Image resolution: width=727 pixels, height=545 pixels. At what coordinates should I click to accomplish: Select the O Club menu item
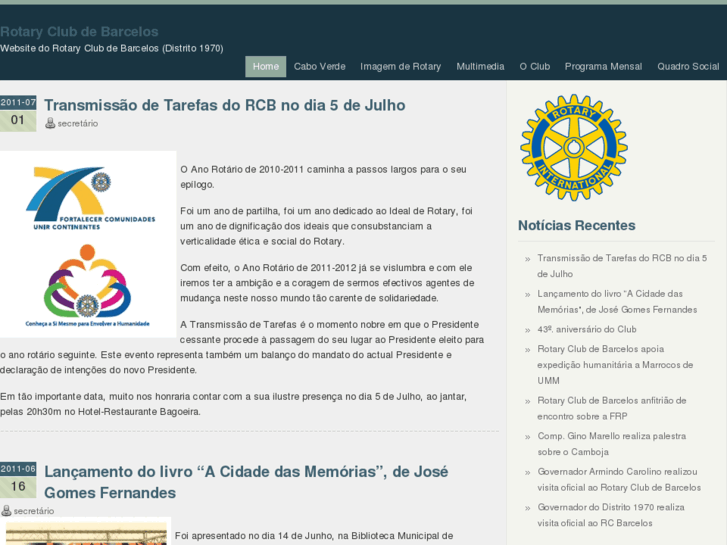coord(535,66)
